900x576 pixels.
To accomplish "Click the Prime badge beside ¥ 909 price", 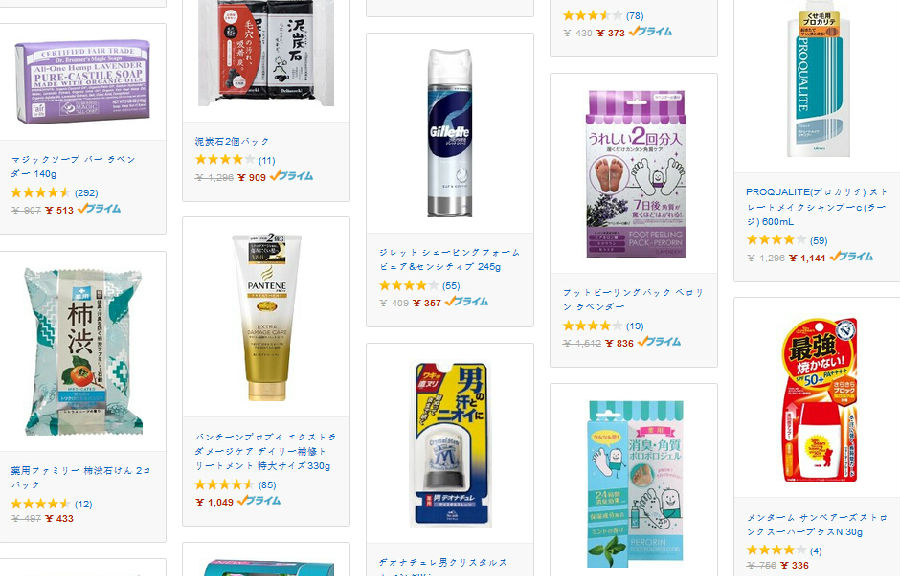I will click(x=292, y=176).
